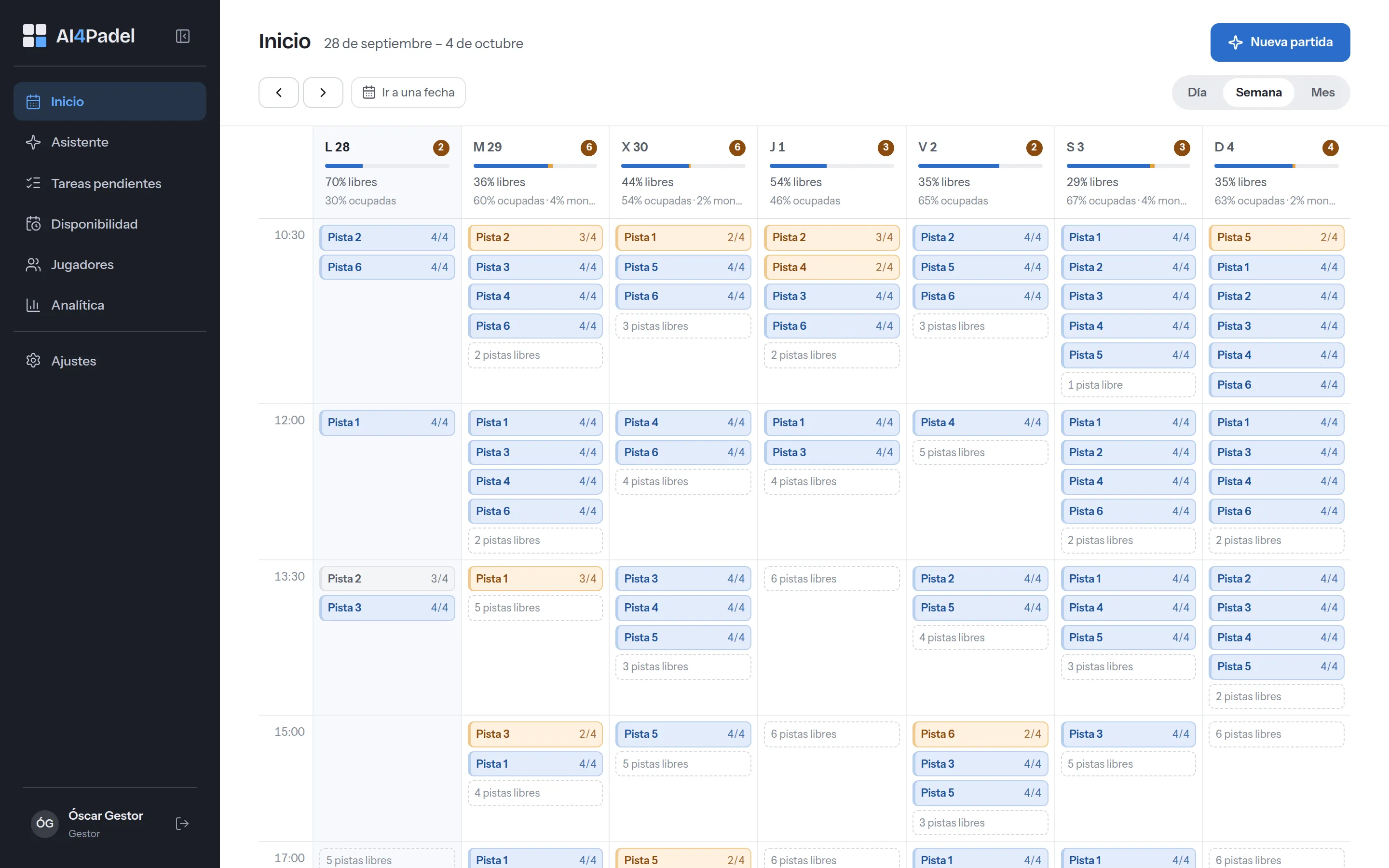Select Inicio in the sidebar menu
The image size is (1389, 868).
pos(109,102)
